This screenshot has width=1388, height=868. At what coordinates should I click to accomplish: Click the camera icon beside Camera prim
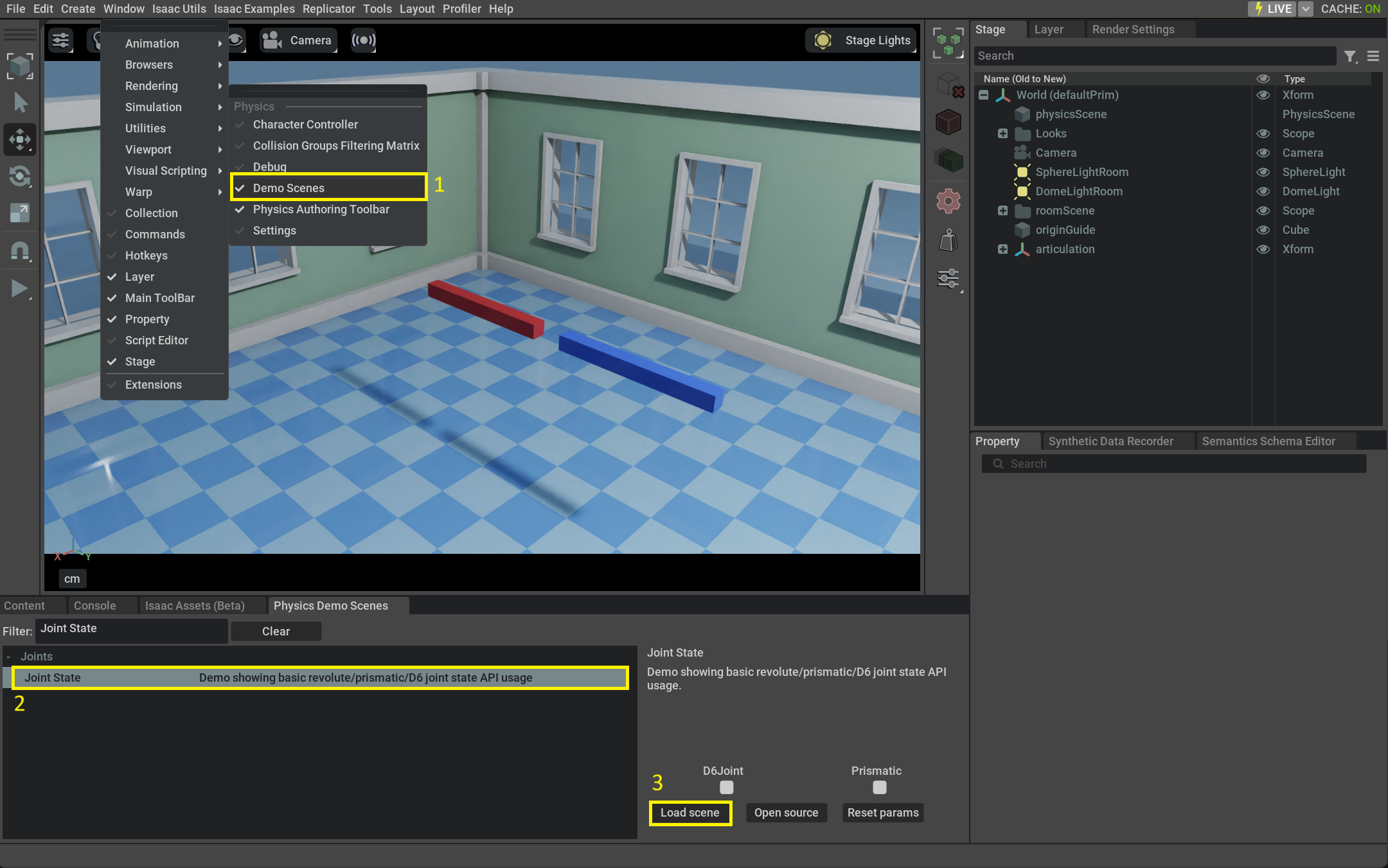(x=1022, y=153)
